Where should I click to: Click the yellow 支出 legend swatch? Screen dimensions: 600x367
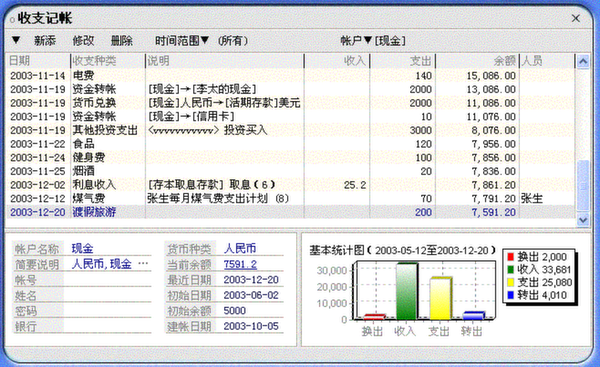point(510,282)
